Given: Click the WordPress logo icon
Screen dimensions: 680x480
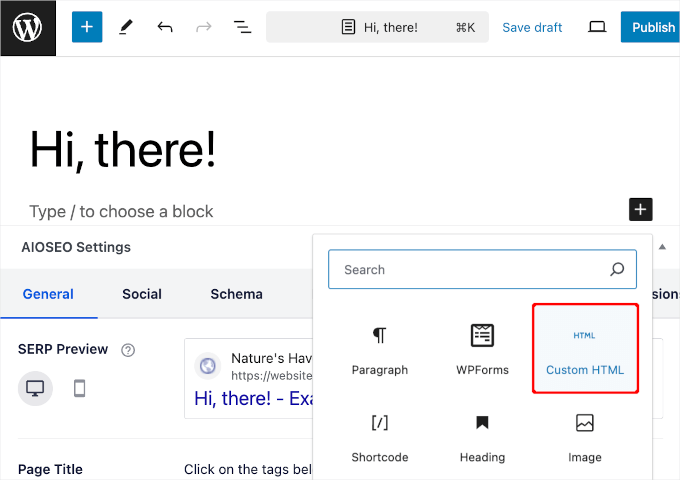Looking at the screenshot, I should click(x=28, y=28).
